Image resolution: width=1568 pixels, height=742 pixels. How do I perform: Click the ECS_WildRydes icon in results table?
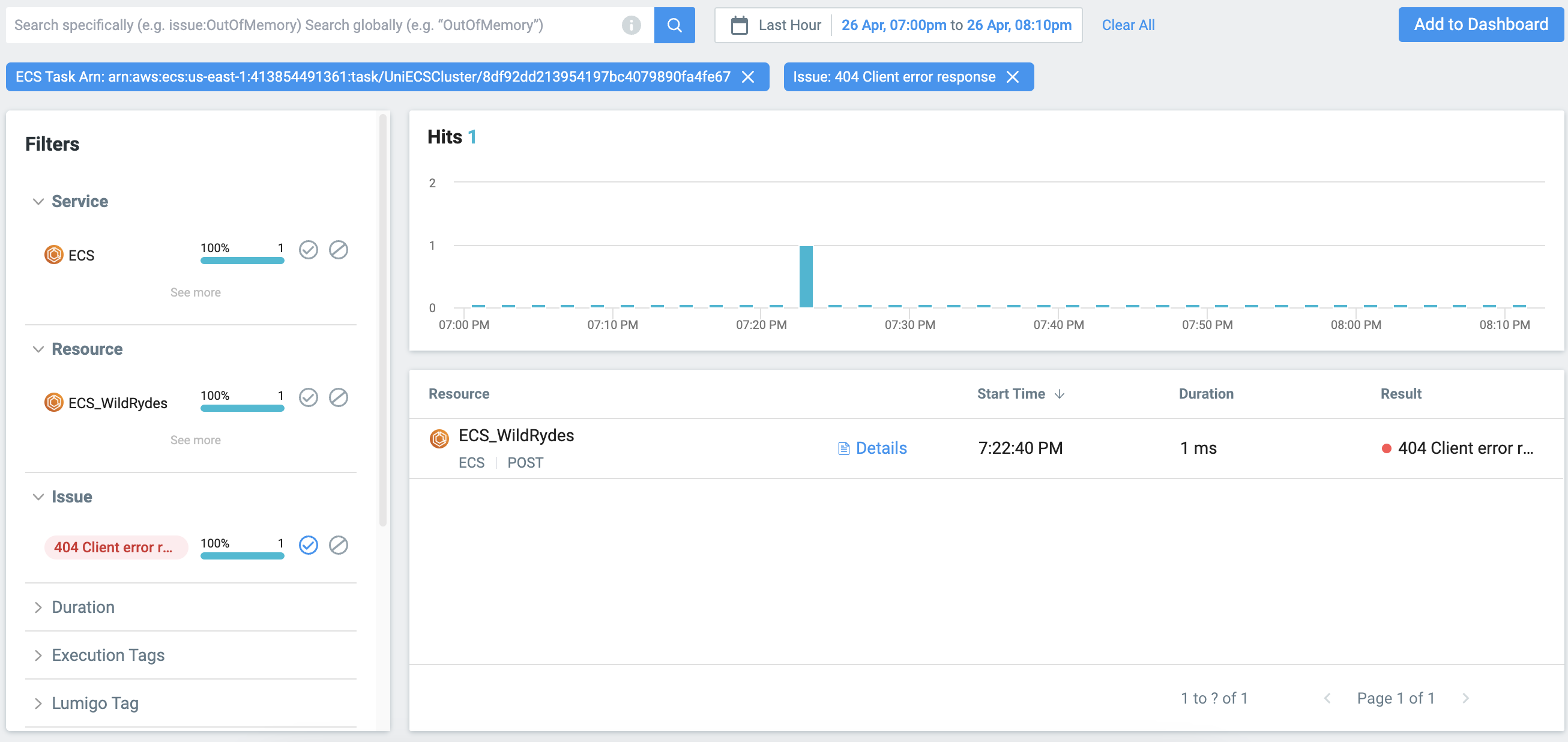coord(439,438)
